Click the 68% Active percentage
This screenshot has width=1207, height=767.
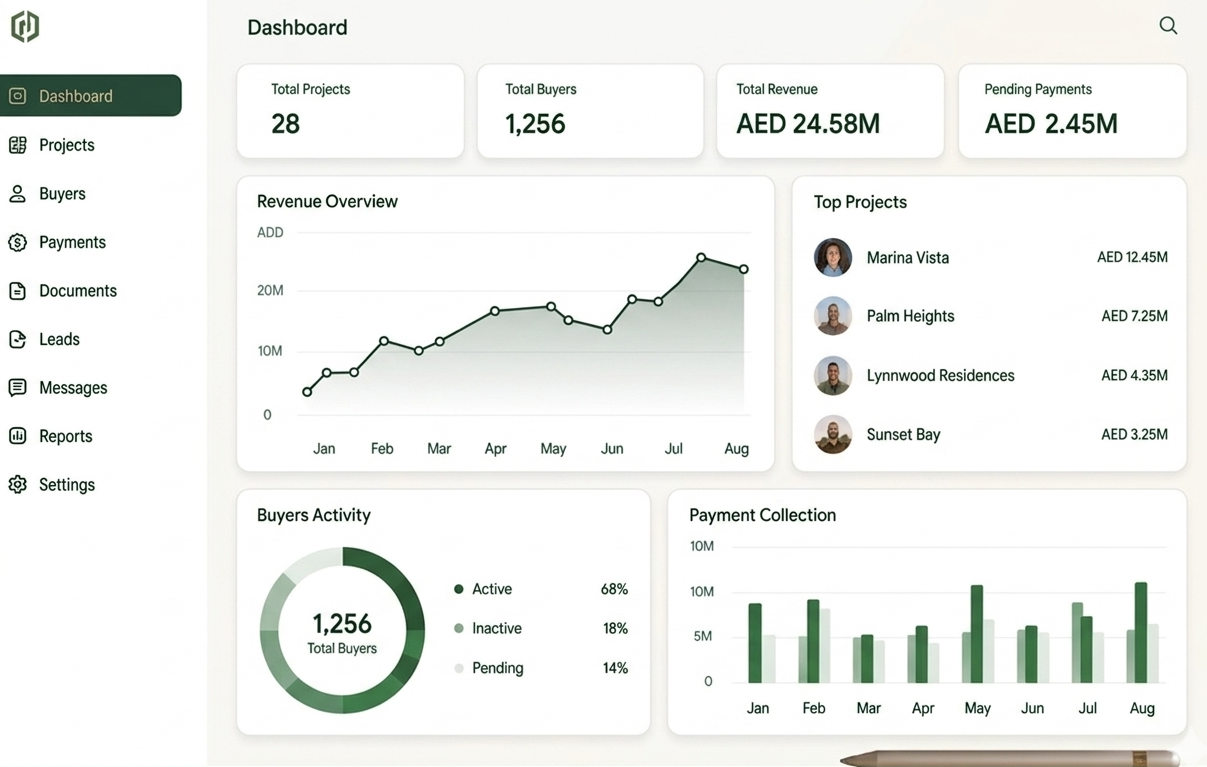click(614, 589)
